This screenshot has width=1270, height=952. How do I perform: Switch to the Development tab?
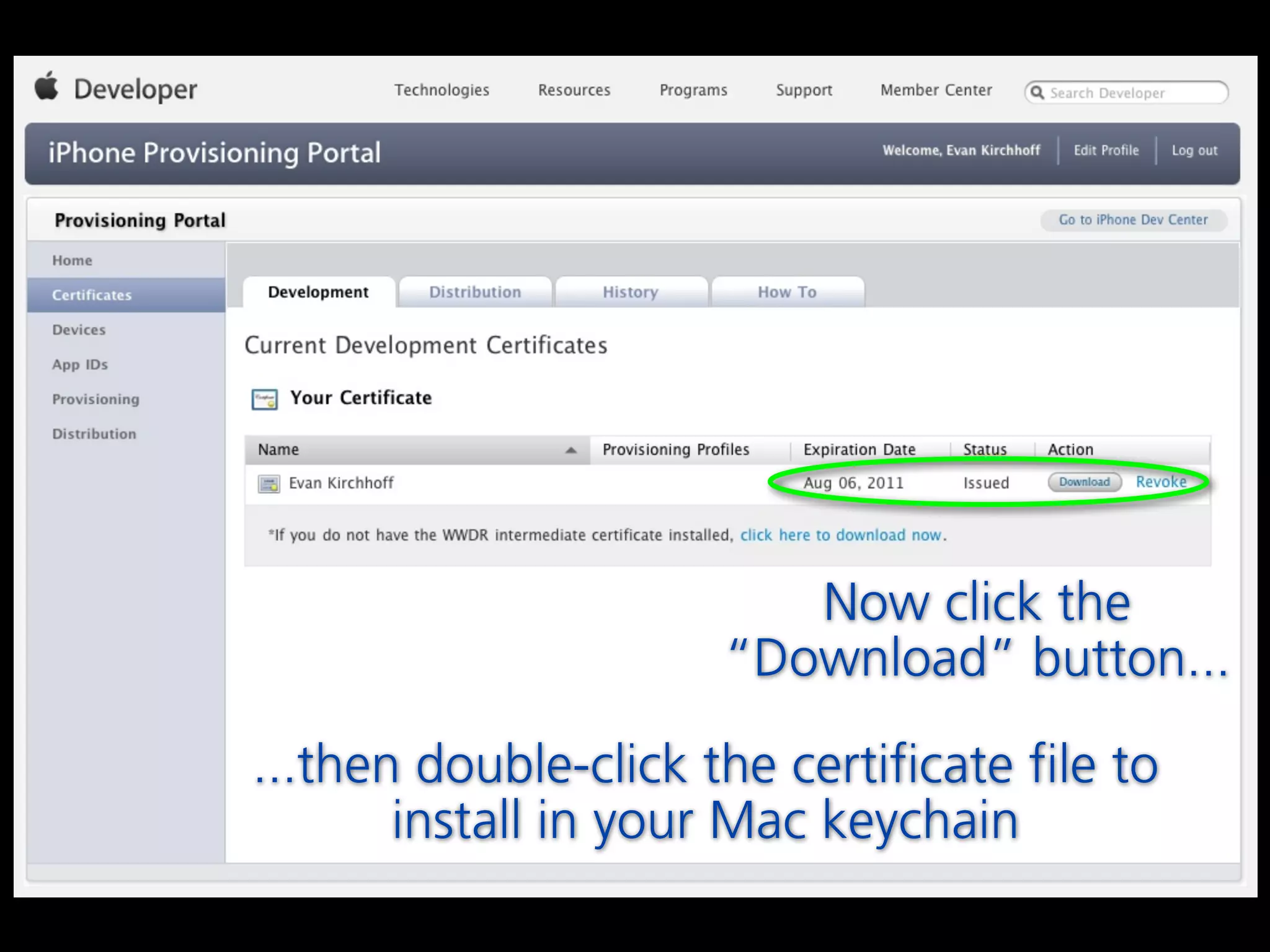[319, 292]
